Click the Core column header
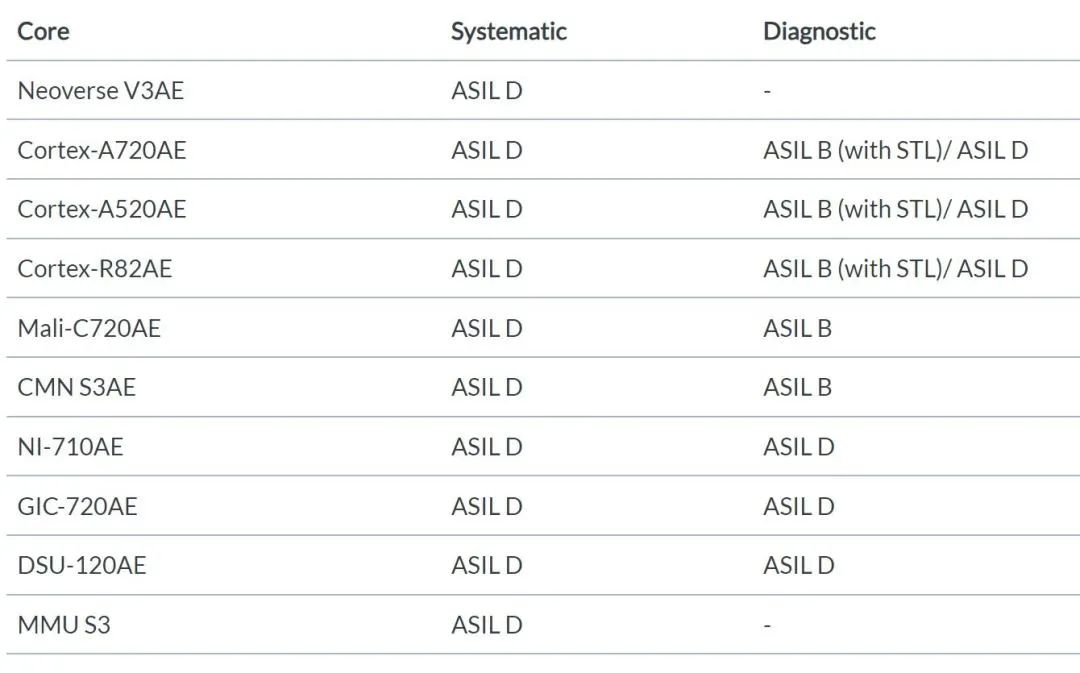The width and height of the screenshot is (1080, 673). pos(43,31)
